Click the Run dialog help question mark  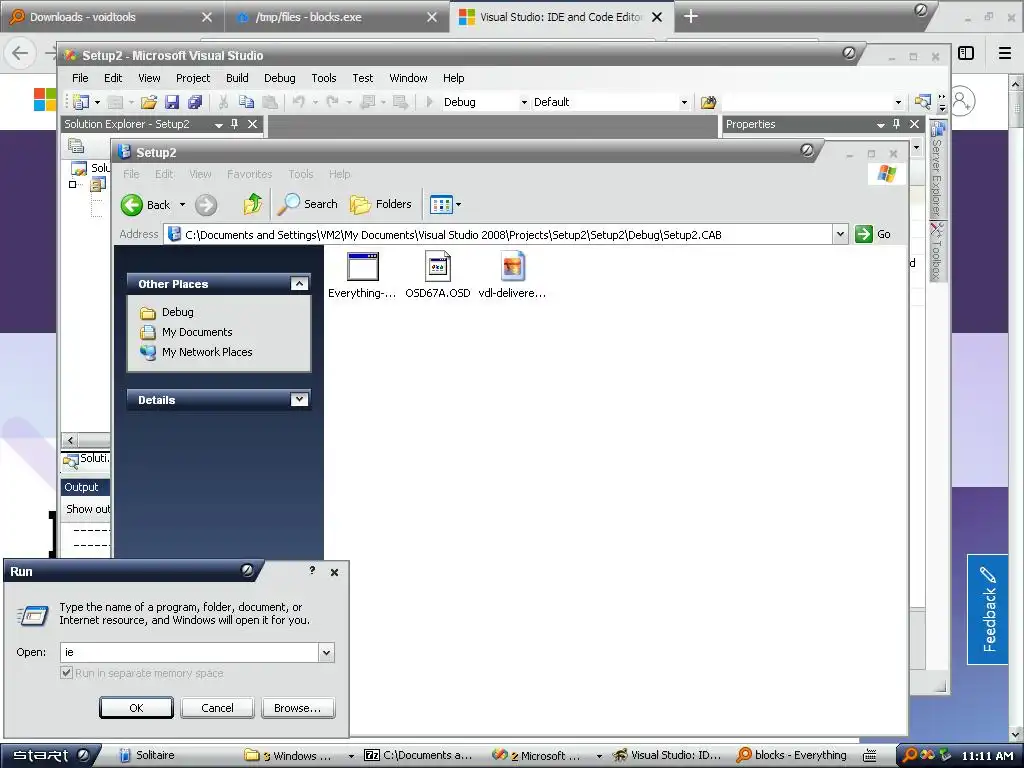pyautogui.click(x=312, y=571)
